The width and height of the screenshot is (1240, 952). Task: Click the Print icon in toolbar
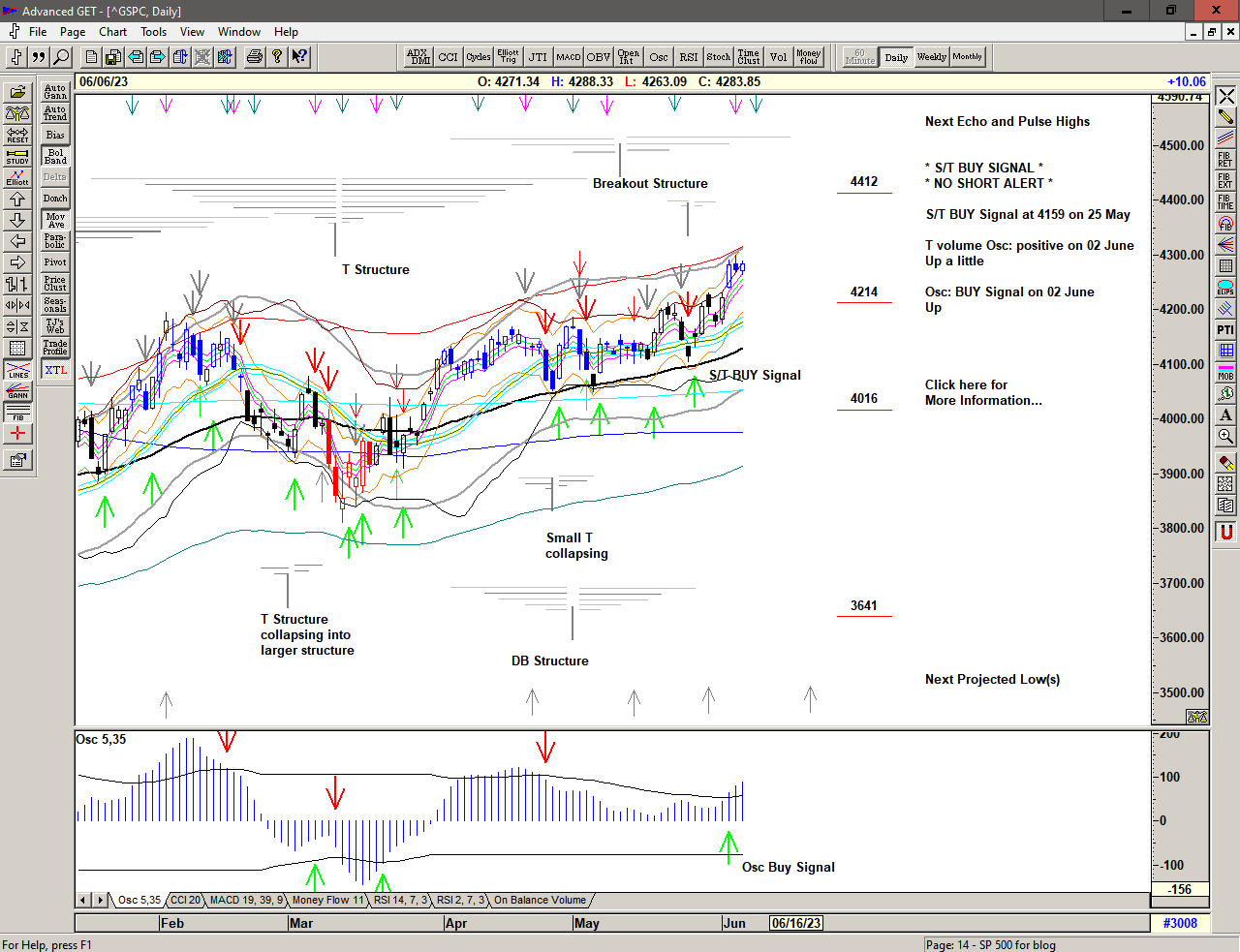pyautogui.click(x=254, y=57)
